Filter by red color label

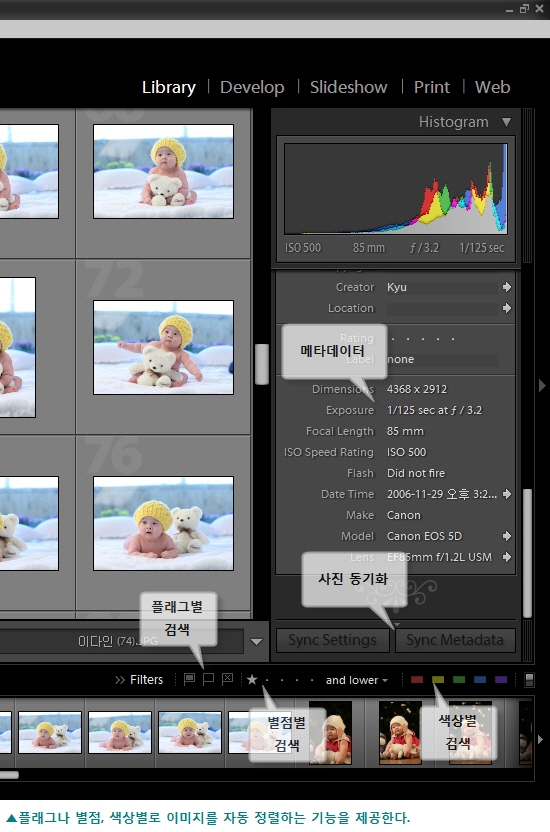click(417, 680)
